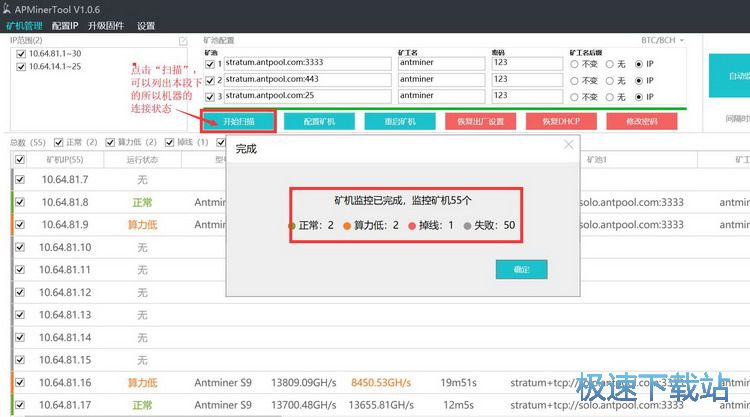Edit the stratum.antpool.com:3333 pool field

pyautogui.click(x=308, y=63)
